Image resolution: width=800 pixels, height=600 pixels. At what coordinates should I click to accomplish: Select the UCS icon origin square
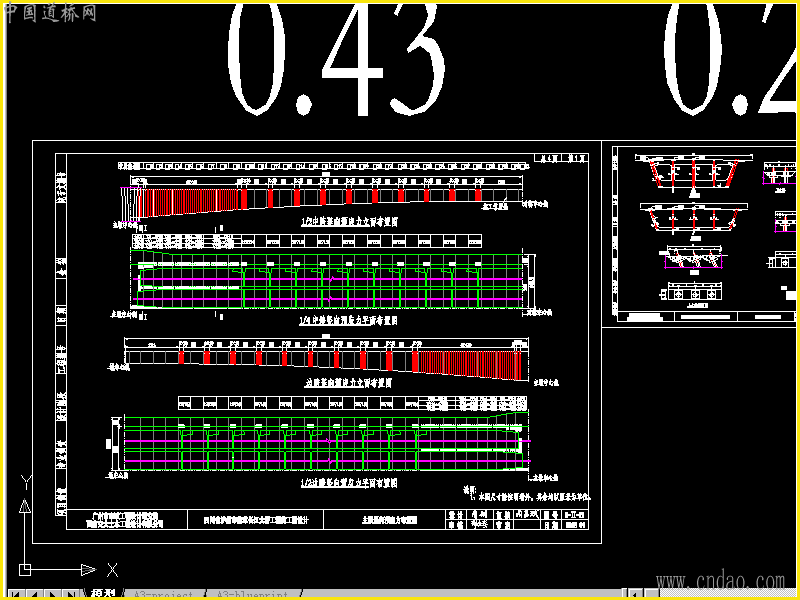click(x=25, y=569)
